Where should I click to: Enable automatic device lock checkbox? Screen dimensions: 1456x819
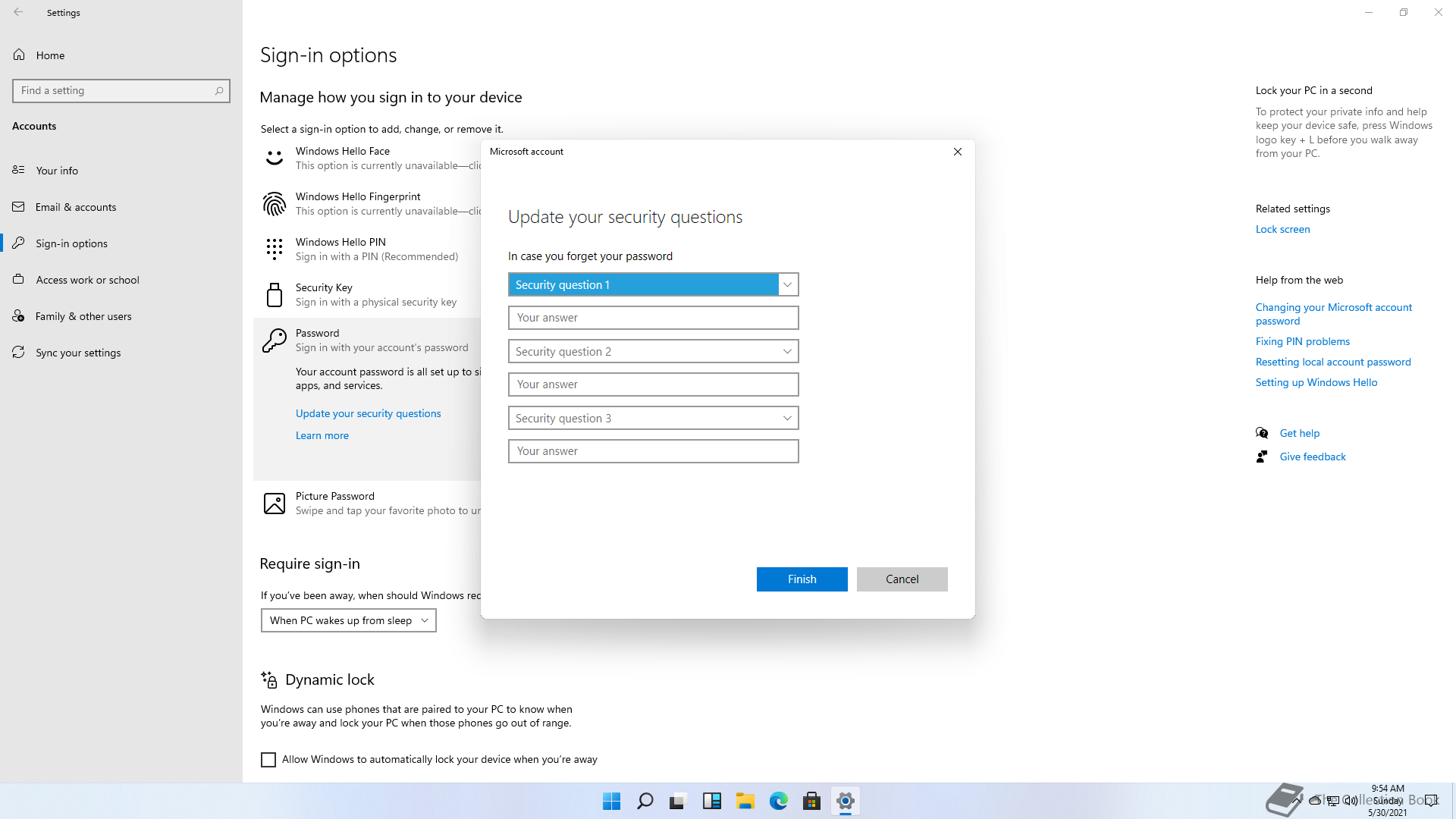(268, 760)
